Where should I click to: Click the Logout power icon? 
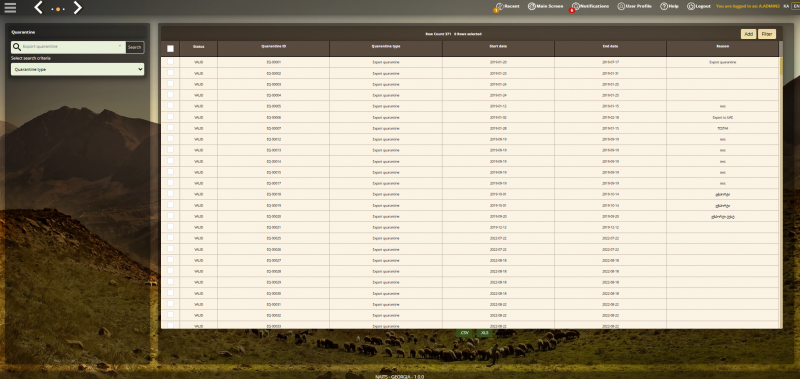click(691, 7)
